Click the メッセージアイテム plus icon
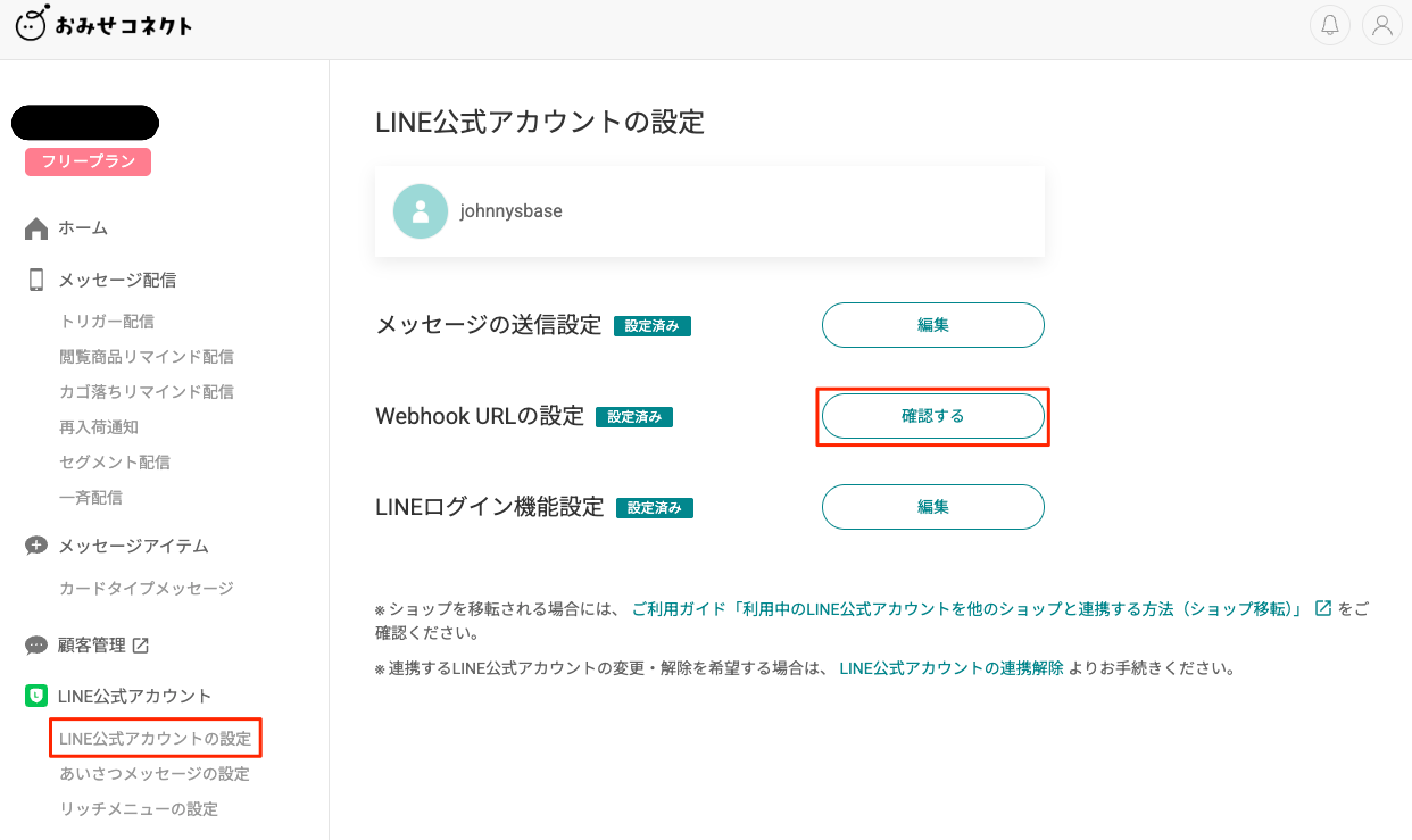The width and height of the screenshot is (1412, 840). tap(36, 546)
